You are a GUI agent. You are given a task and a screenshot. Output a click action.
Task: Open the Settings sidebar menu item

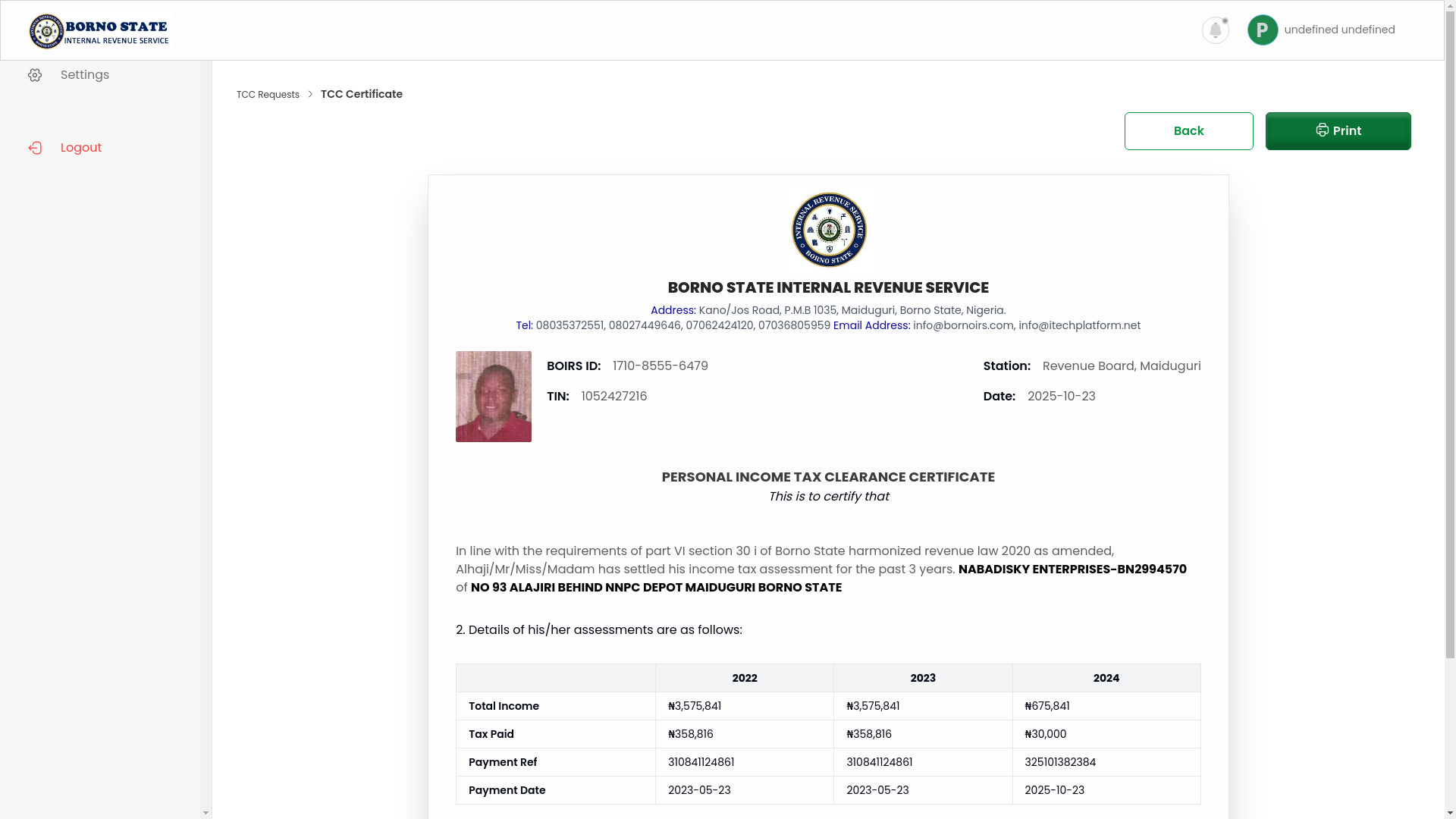pos(85,75)
